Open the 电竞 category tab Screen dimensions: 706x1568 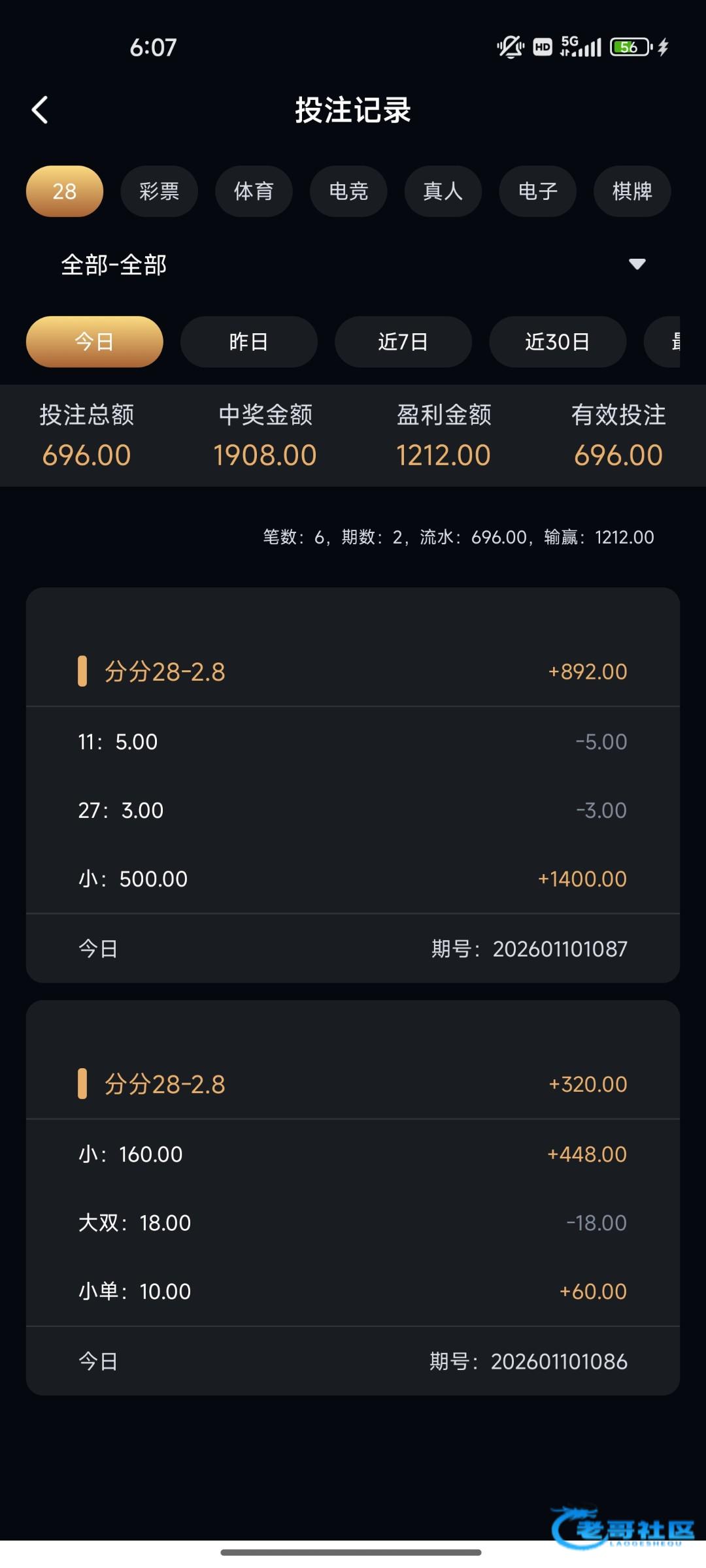[348, 191]
